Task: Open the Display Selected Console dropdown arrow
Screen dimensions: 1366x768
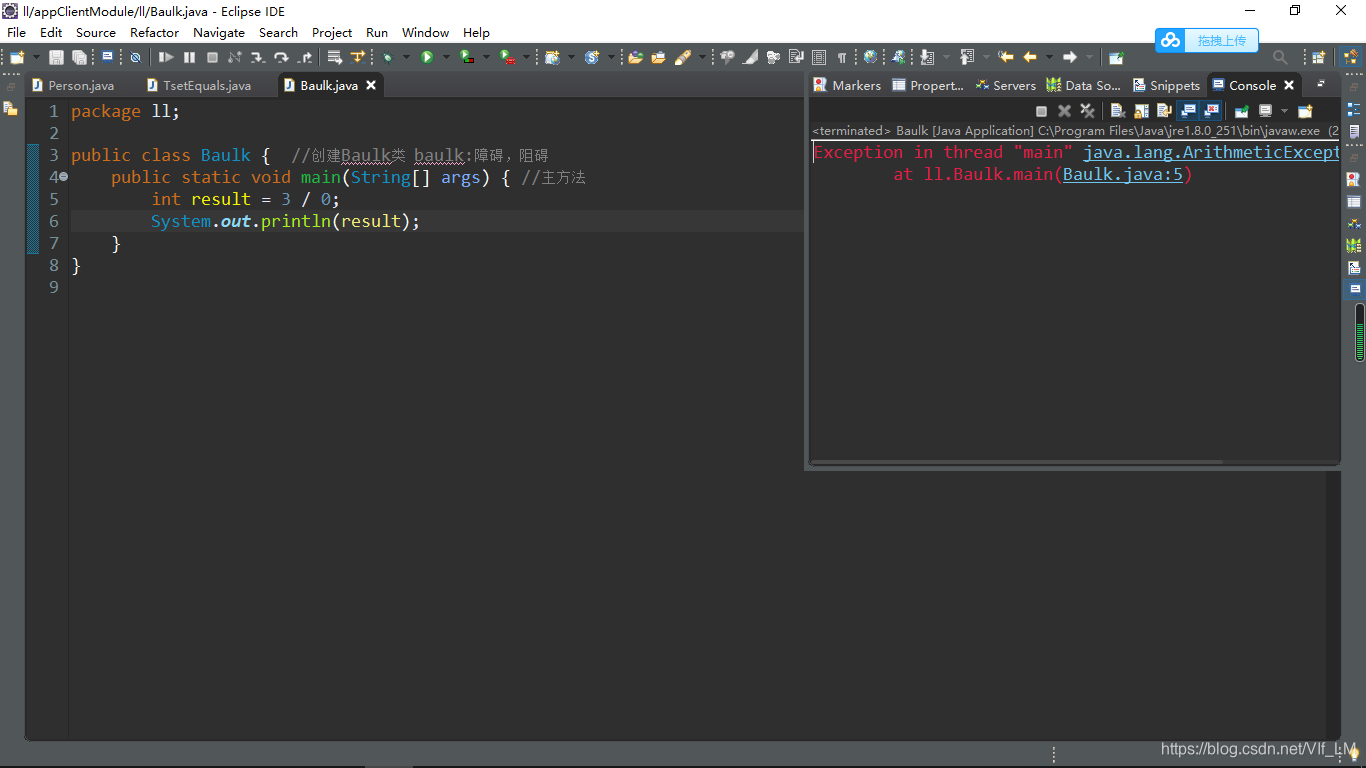Action: pyautogui.click(x=1284, y=111)
